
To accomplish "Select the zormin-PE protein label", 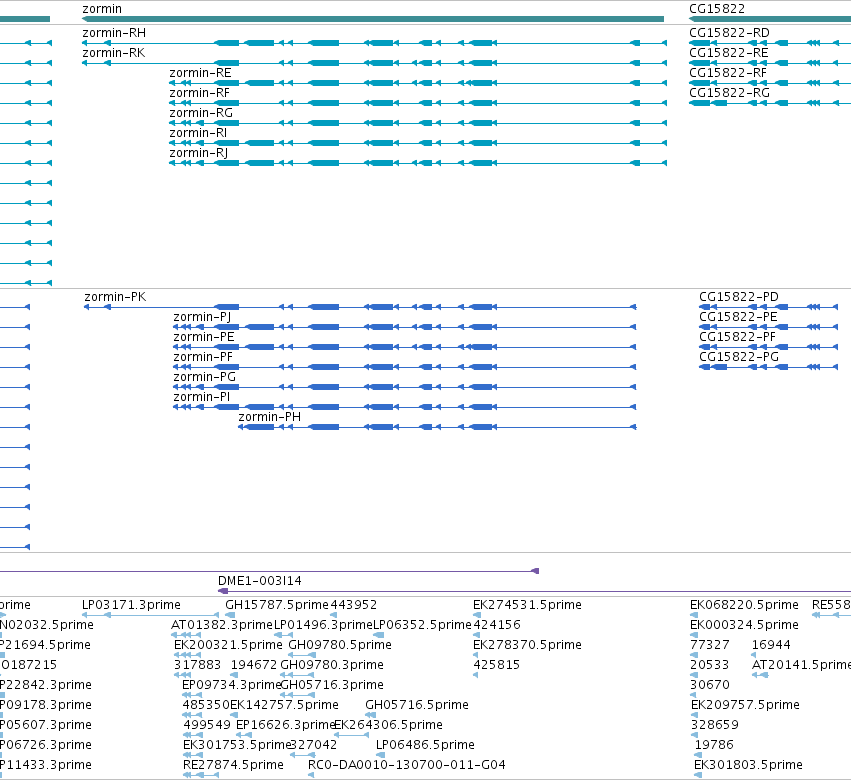I will pos(204,338).
